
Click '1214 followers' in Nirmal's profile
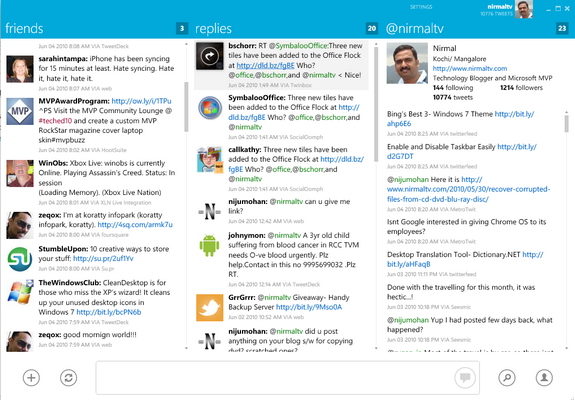521,88
